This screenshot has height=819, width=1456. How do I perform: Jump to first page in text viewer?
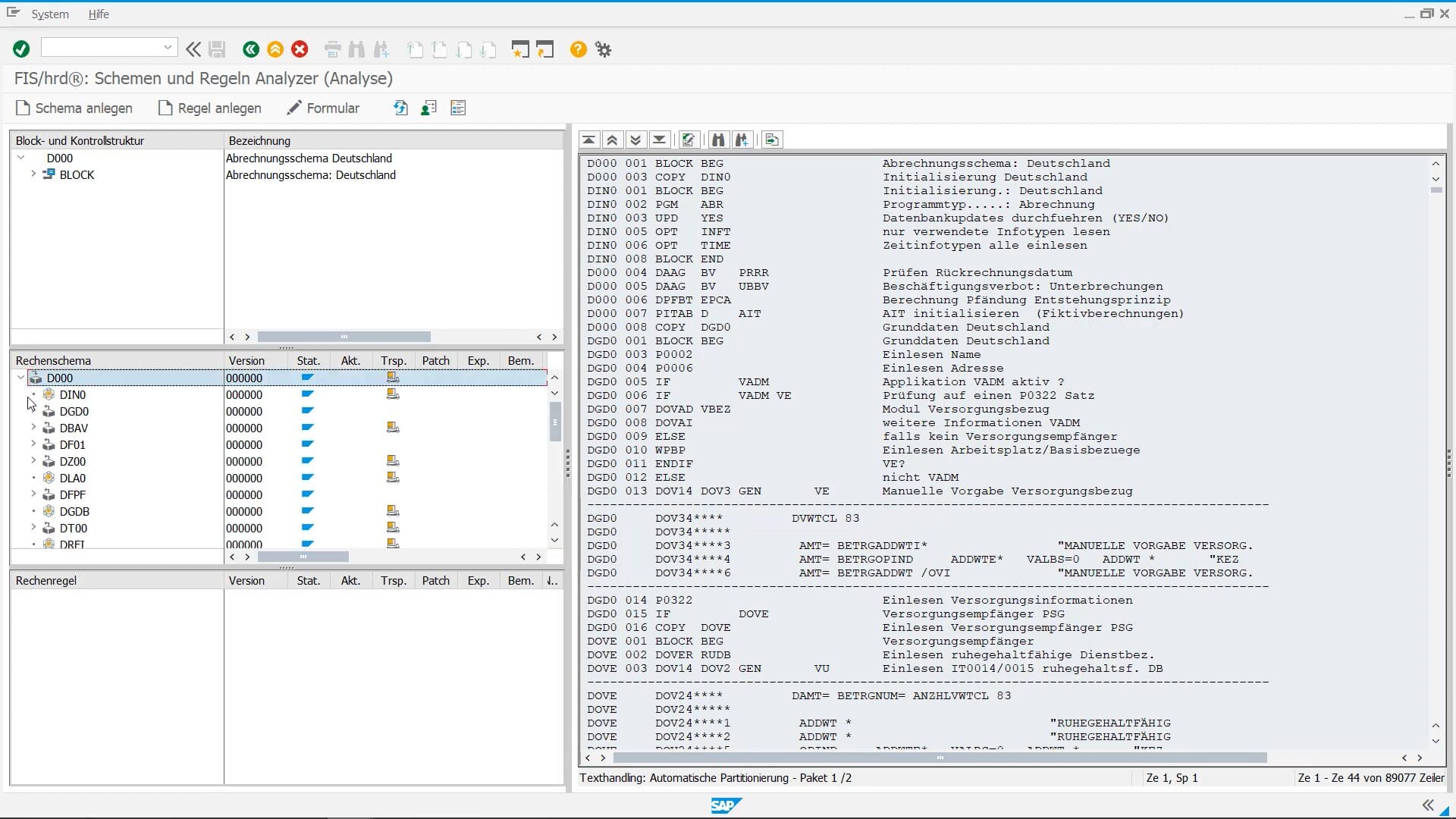(x=588, y=140)
